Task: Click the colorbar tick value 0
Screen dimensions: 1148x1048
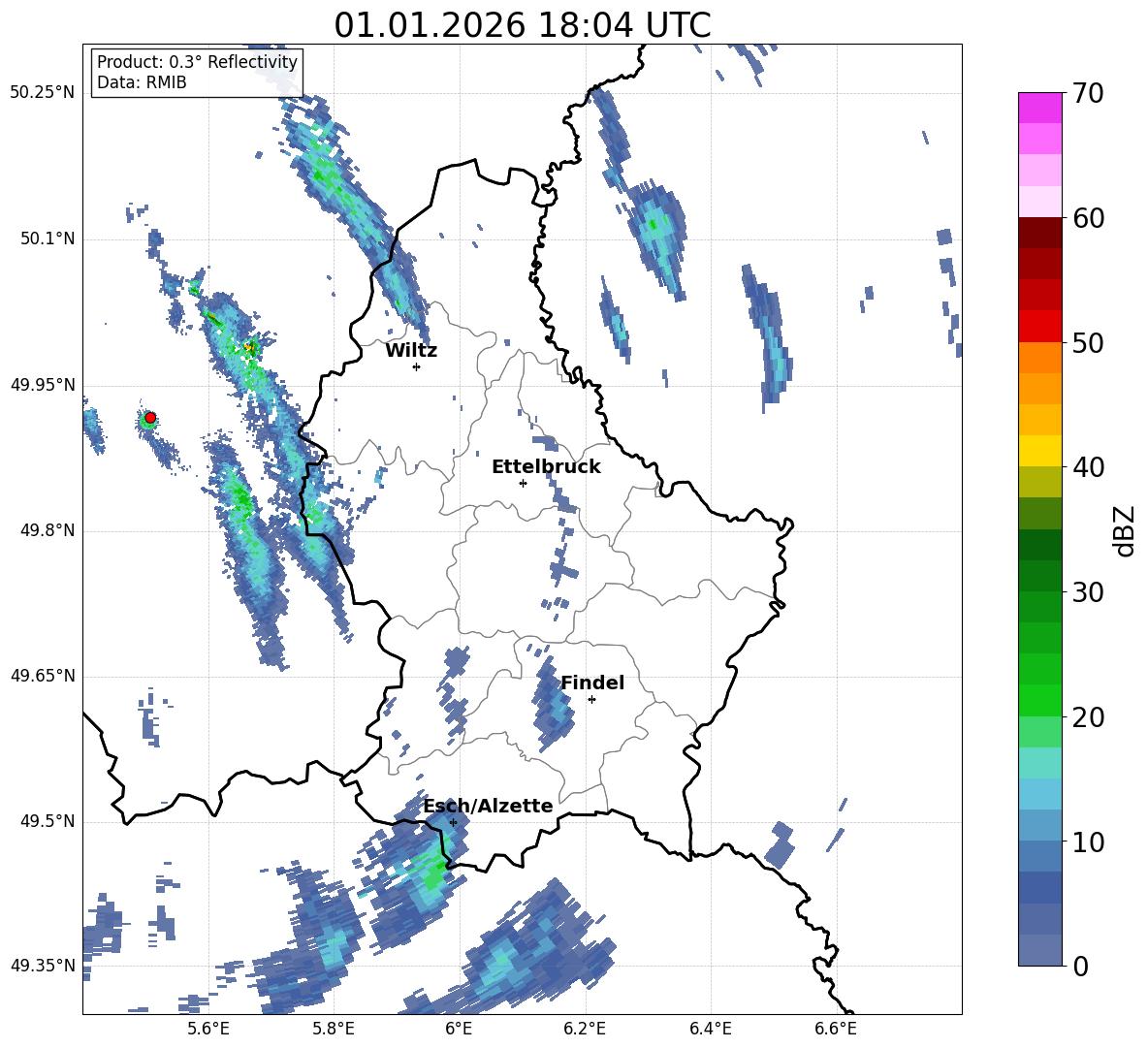Action: pyautogui.click(x=1081, y=966)
